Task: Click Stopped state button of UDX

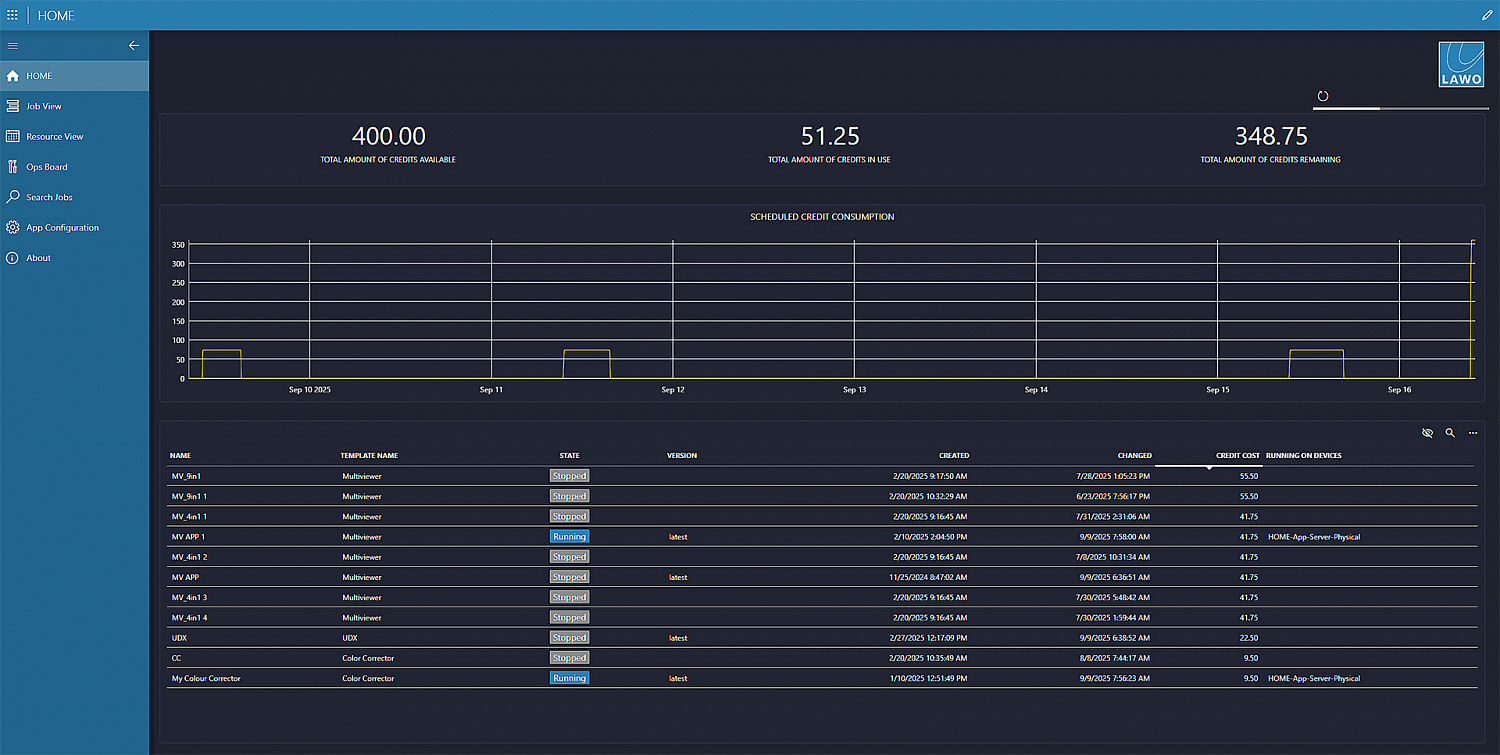Action: [569, 638]
